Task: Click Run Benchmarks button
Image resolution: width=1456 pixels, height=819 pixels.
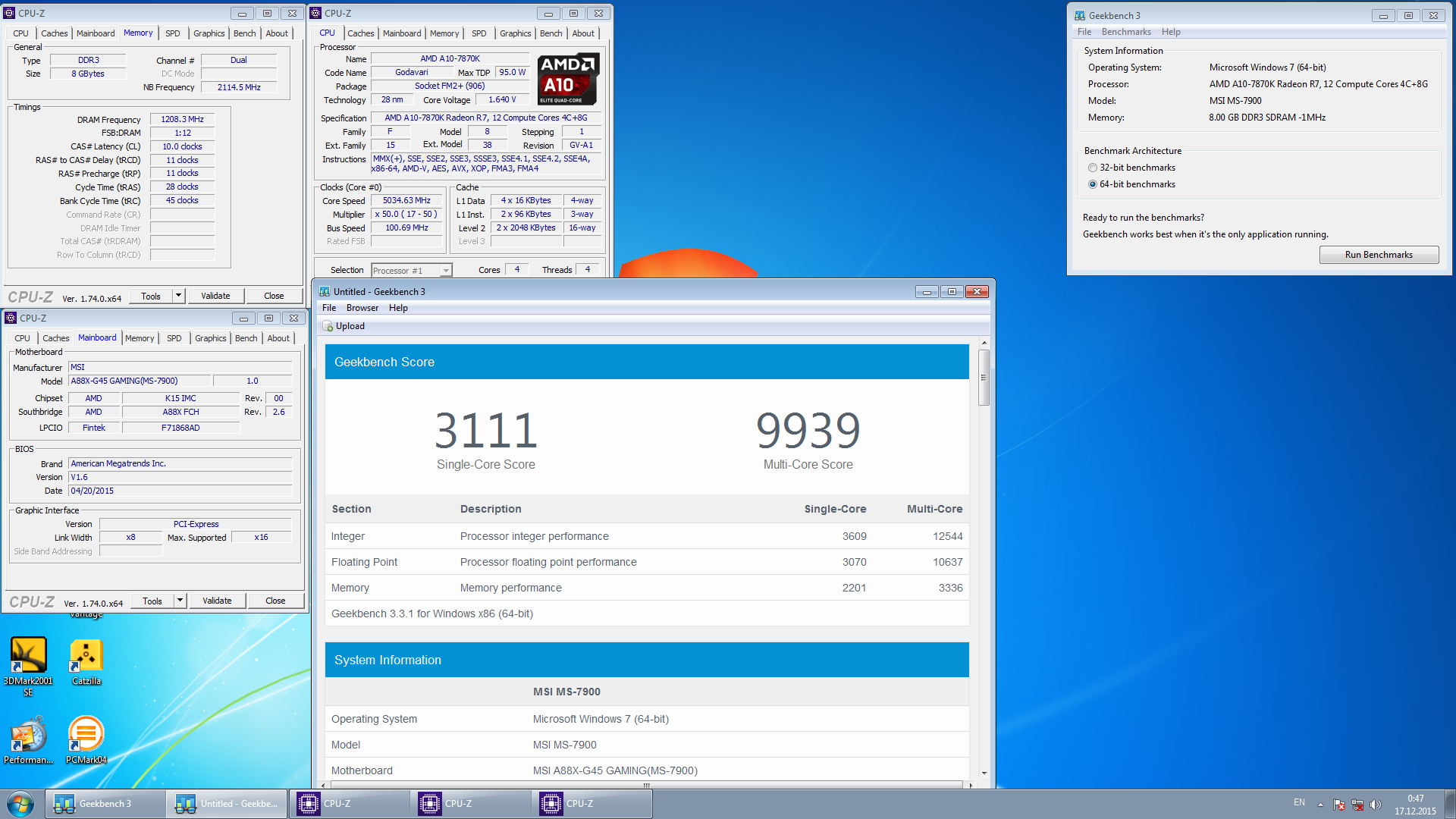Action: pyautogui.click(x=1379, y=255)
